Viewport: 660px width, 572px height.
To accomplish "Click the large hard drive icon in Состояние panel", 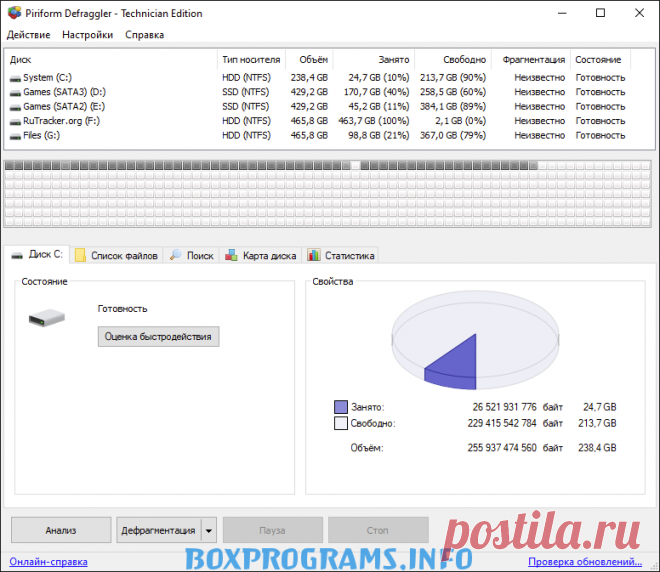I will click(x=47, y=318).
